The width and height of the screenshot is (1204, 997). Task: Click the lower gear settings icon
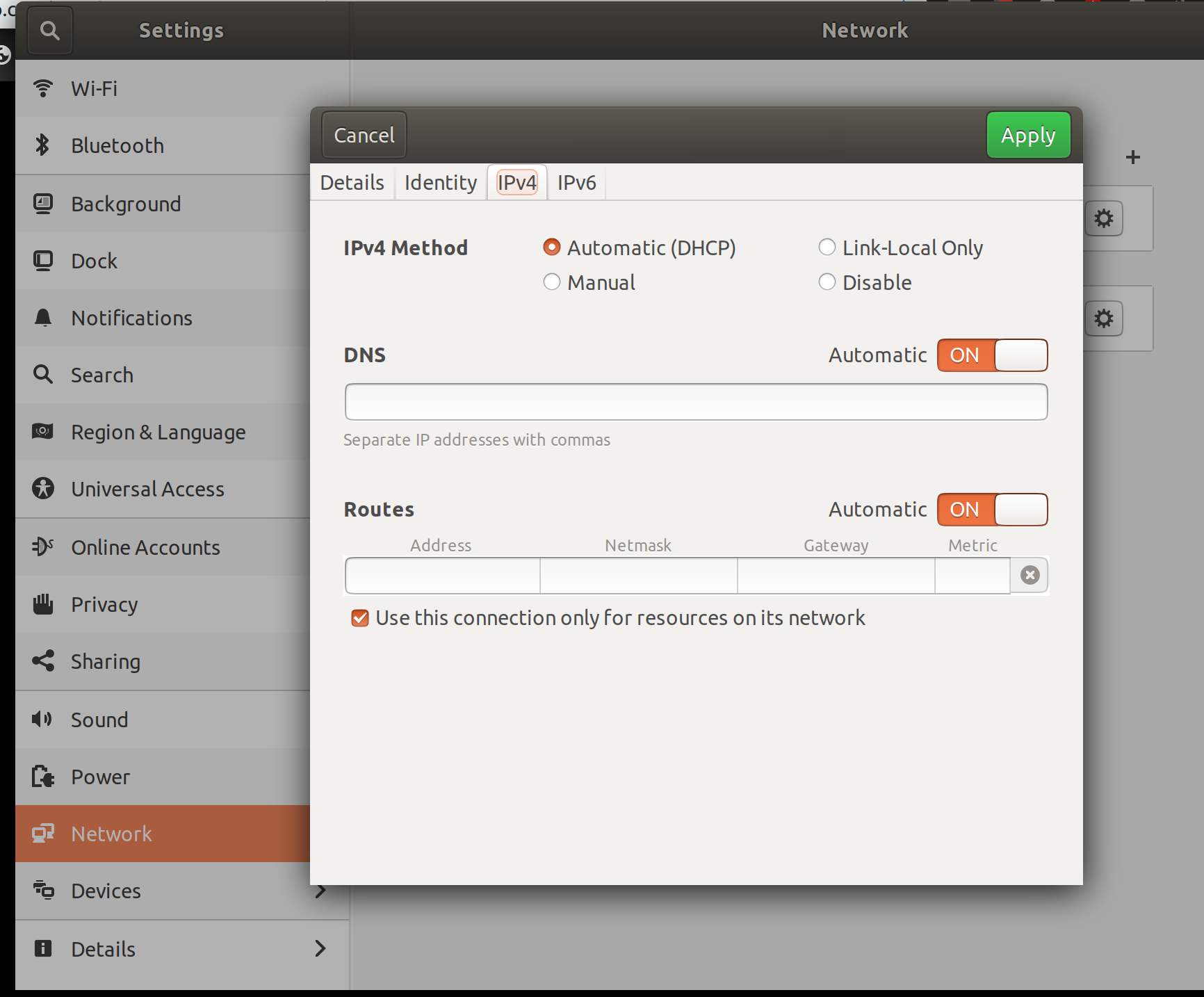(1104, 319)
